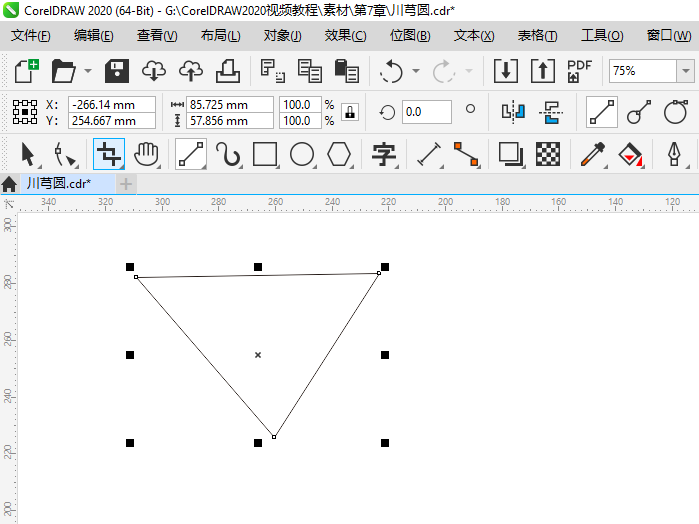Export with up-arrow icon

click(x=543, y=70)
